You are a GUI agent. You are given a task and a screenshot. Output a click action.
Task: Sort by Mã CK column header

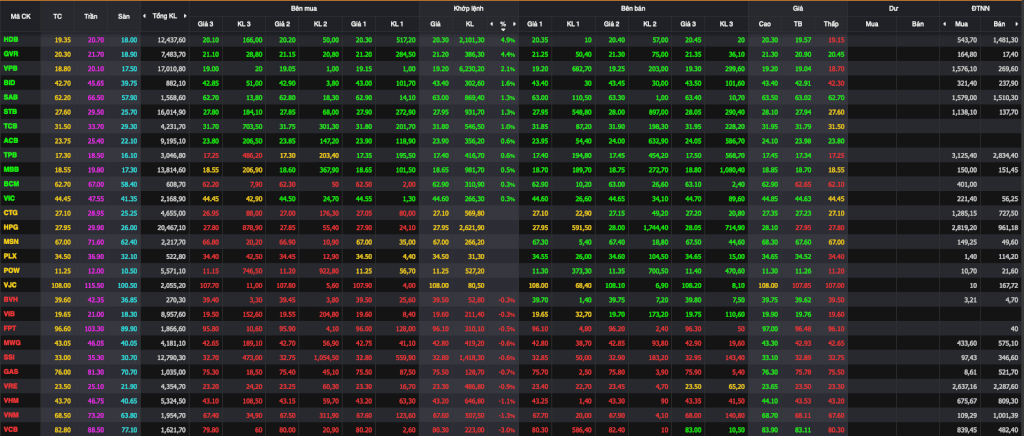20,16
